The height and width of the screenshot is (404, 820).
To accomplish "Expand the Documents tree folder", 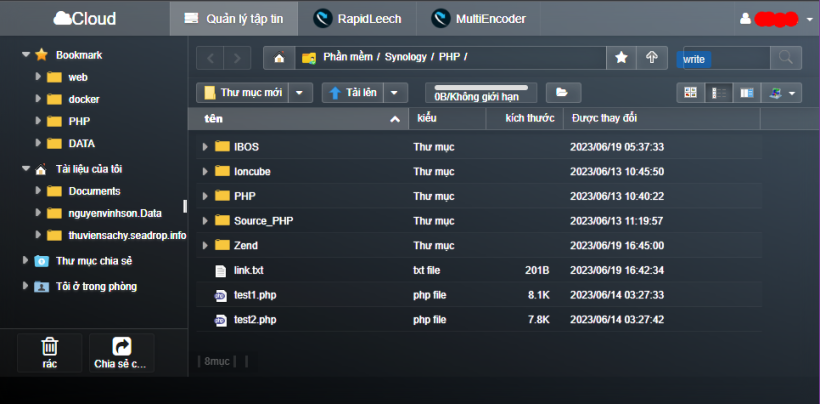I will 38,190.
